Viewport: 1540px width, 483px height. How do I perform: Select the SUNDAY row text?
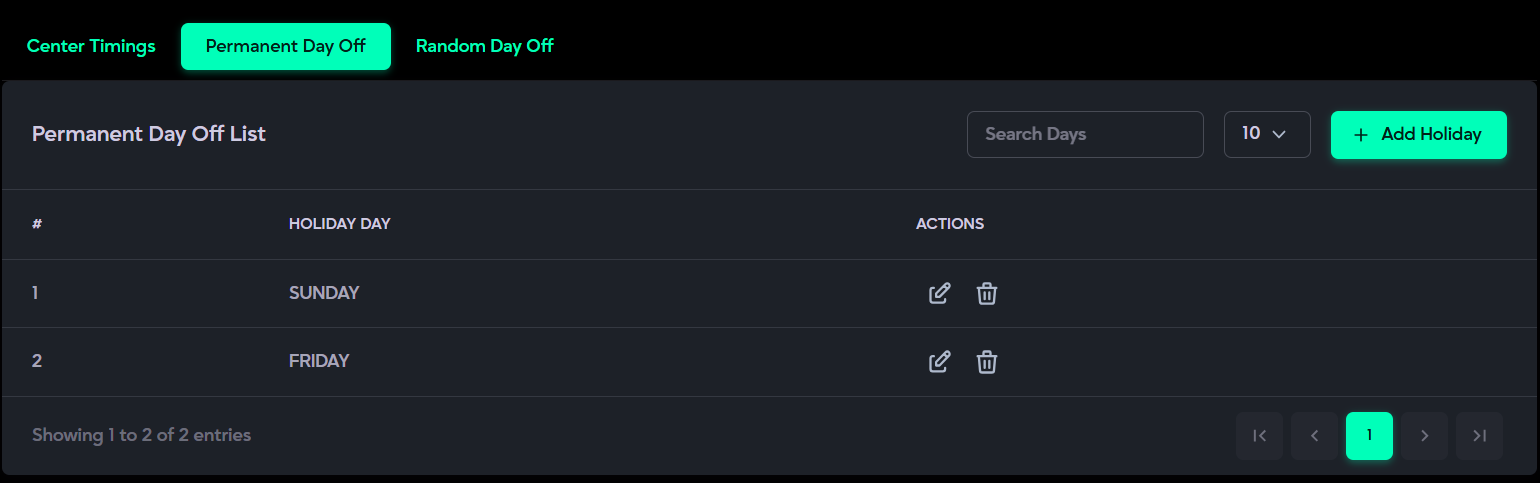tap(324, 294)
